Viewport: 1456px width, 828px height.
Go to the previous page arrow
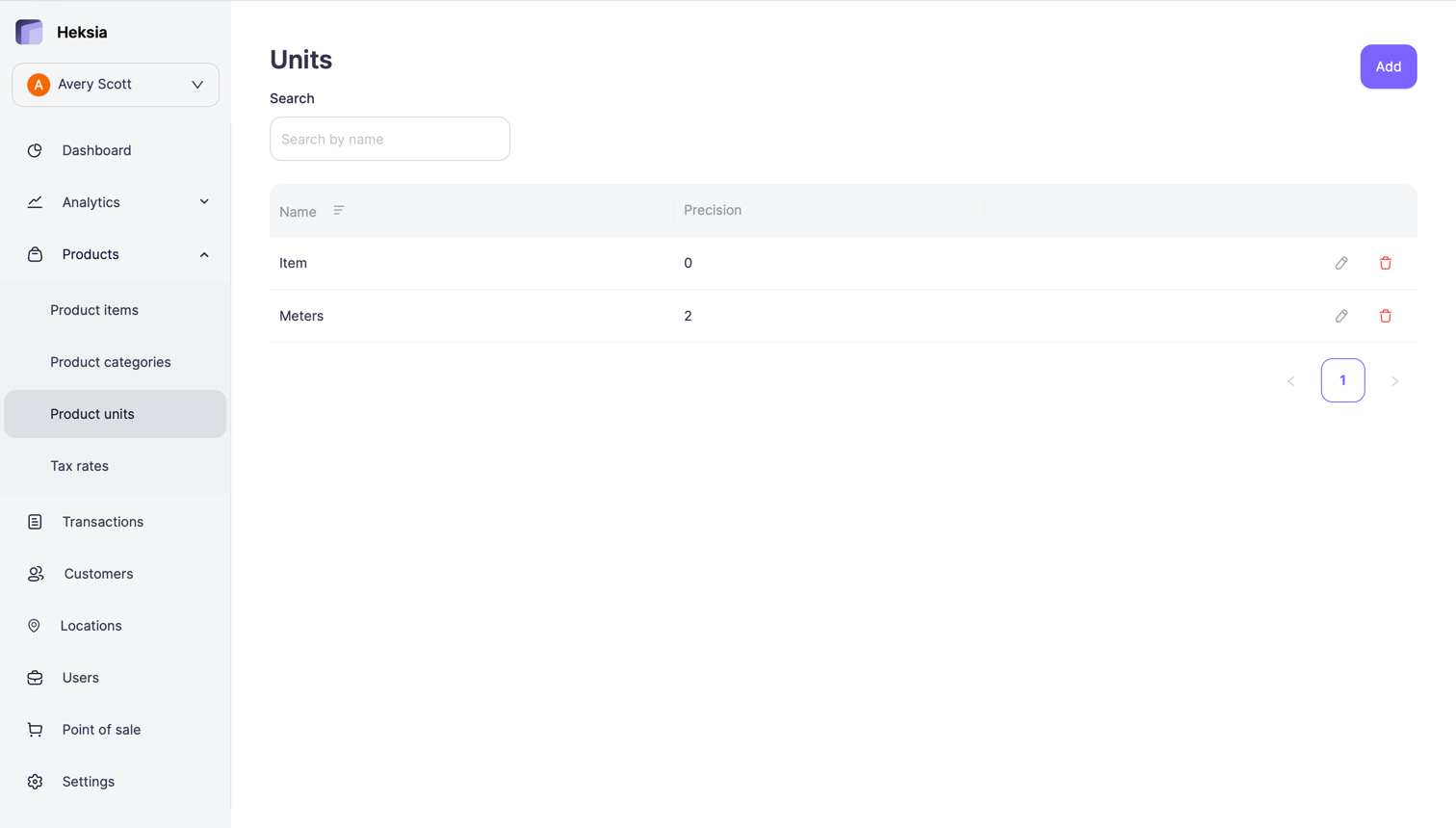[1291, 381]
